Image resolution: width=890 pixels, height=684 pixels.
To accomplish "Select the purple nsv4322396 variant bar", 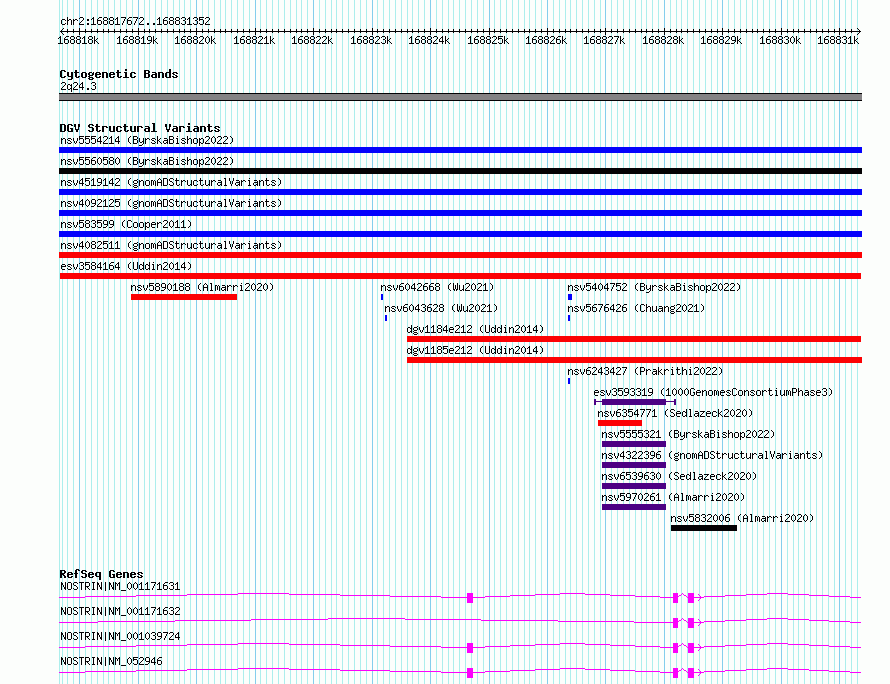I will pyautogui.click(x=634, y=465).
